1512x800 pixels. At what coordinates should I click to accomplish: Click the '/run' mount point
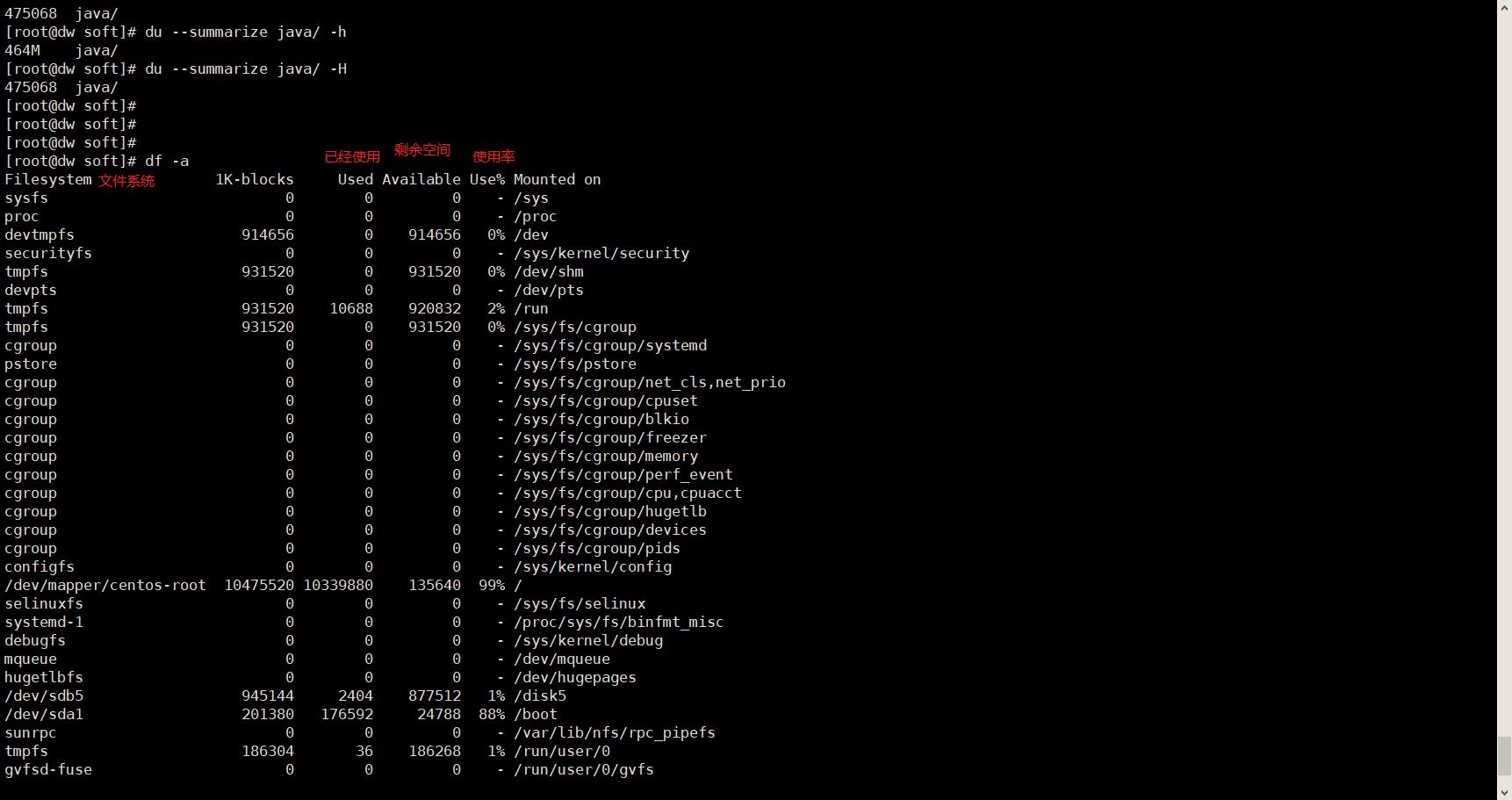[531, 308]
